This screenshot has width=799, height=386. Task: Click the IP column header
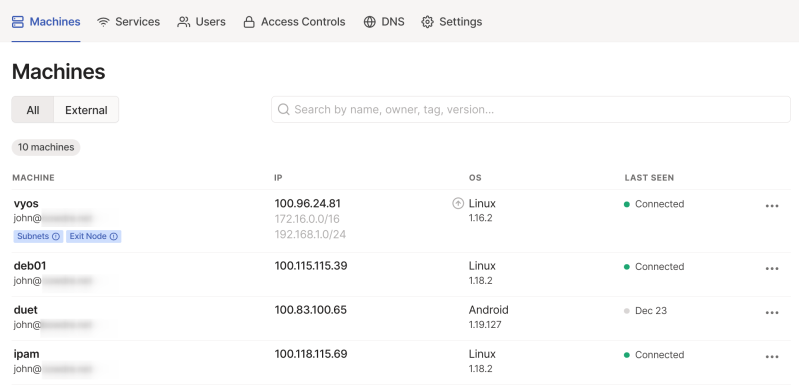(x=278, y=178)
